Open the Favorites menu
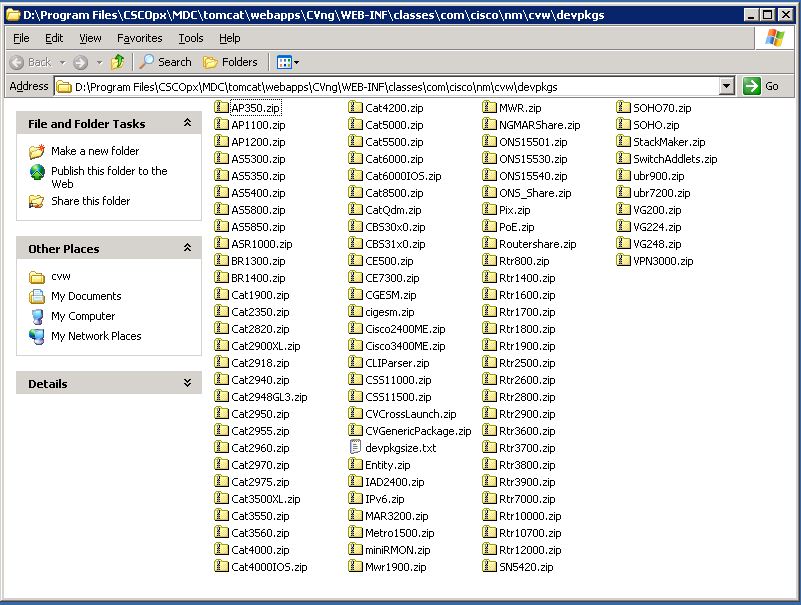Image resolution: width=801 pixels, height=605 pixels. 139,38
